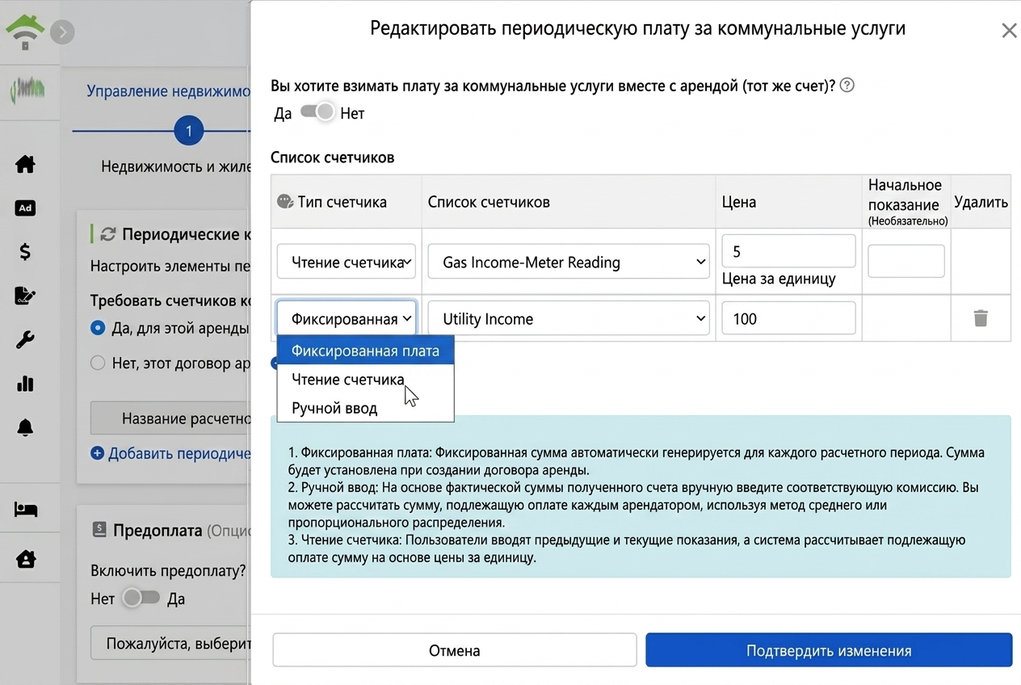Click the Недвижимость и жиле step label
Viewport: 1021px width, 685px height.
pyautogui.click(x=176, y=167)
